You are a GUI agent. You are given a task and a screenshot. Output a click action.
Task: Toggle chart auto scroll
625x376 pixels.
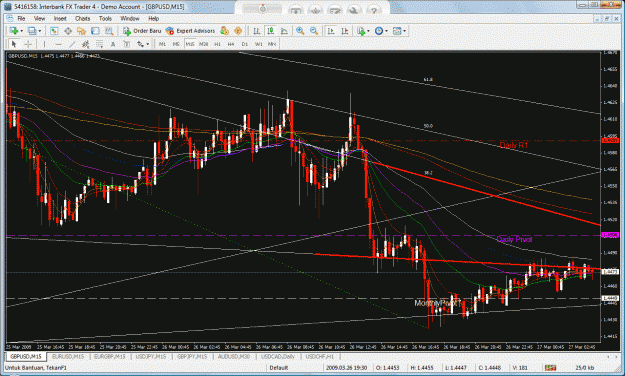(x=331, y=31)
